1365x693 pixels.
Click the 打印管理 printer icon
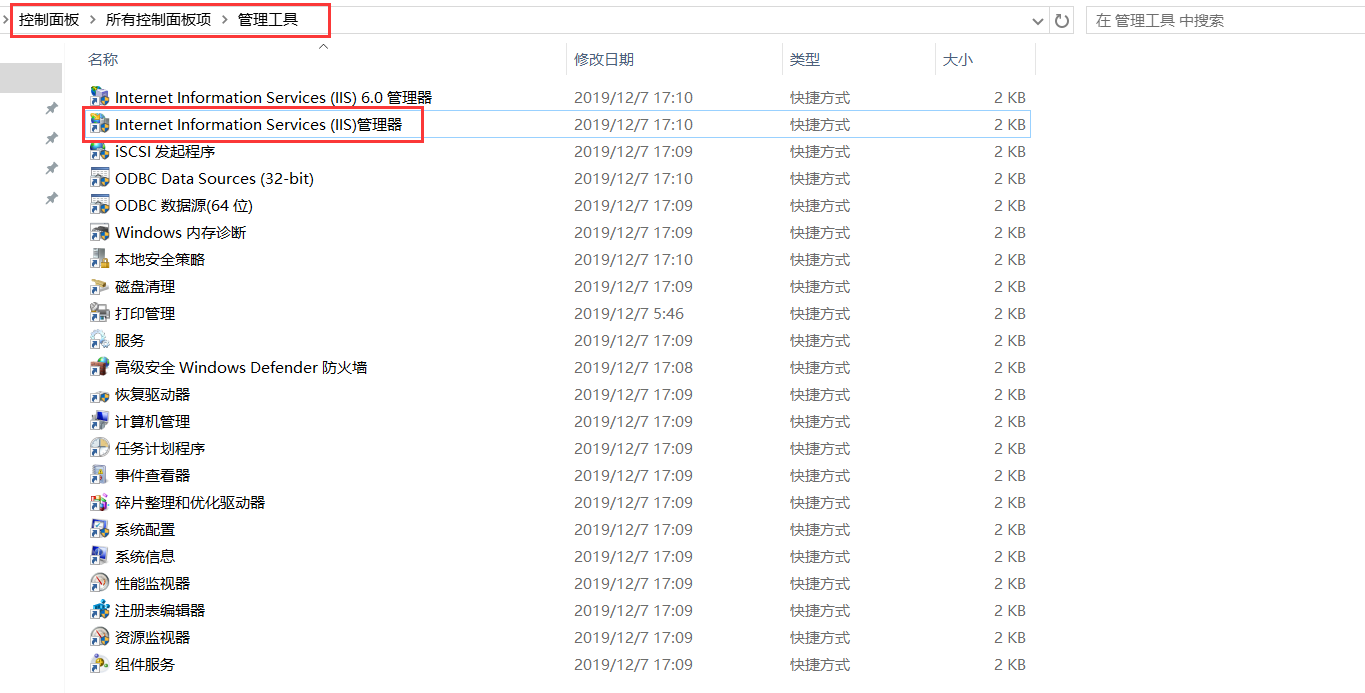[x=99, y=313]
